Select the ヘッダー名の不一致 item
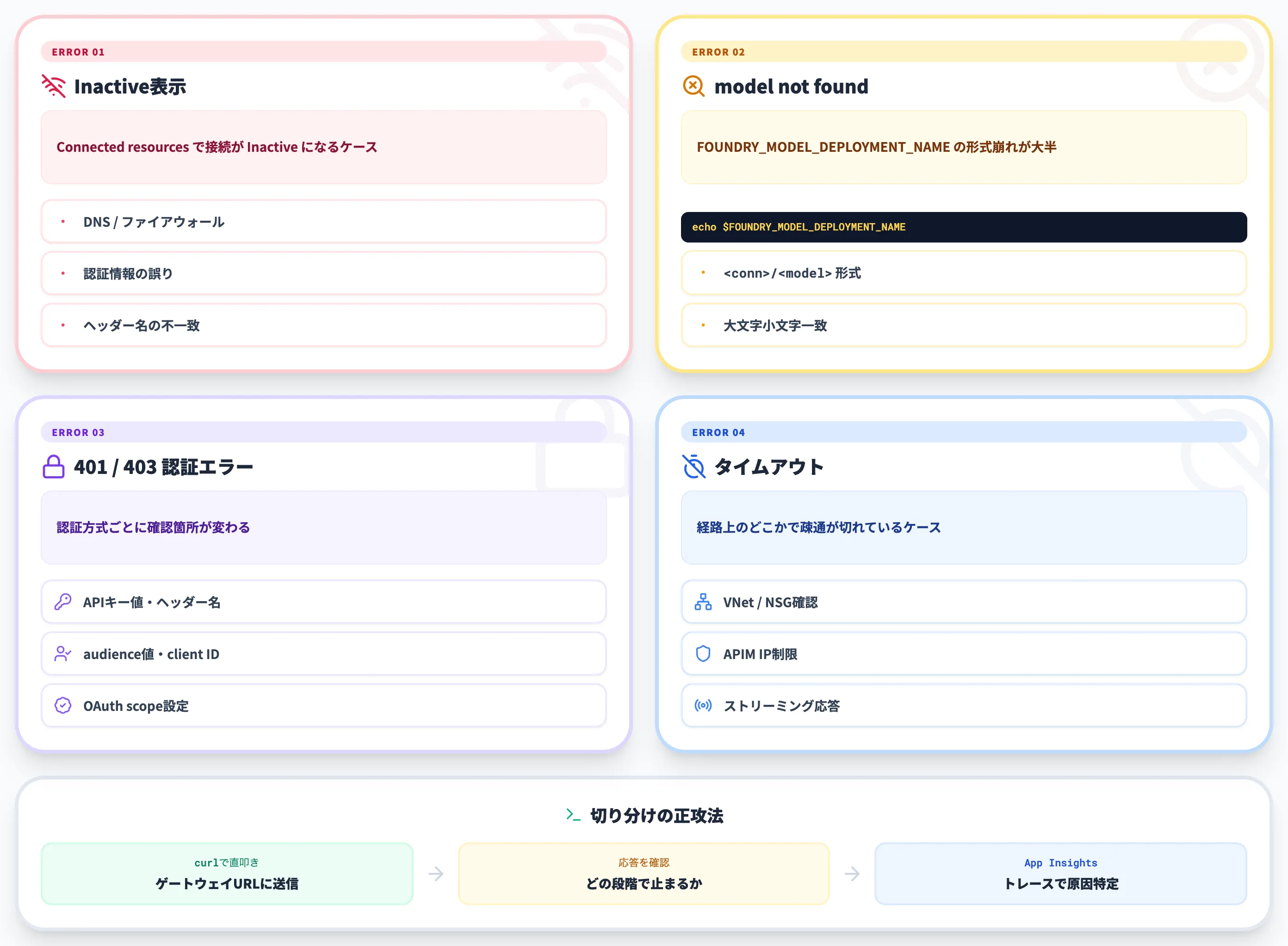1288x946 pixels. pyautogui.click(x=323, y=325)
